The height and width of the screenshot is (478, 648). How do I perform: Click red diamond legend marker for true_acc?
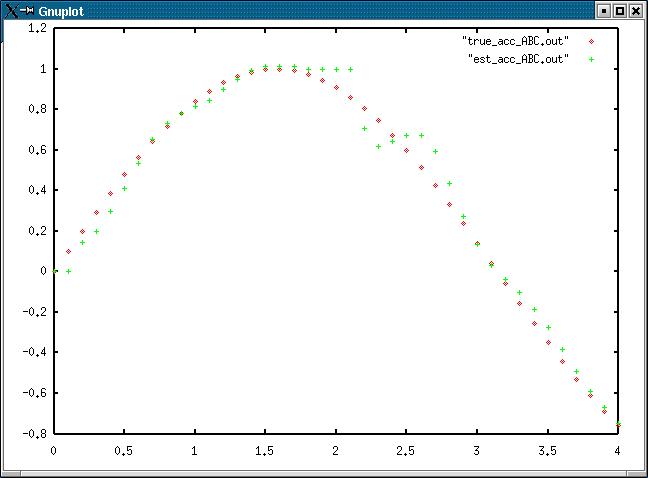click(591, 41)
